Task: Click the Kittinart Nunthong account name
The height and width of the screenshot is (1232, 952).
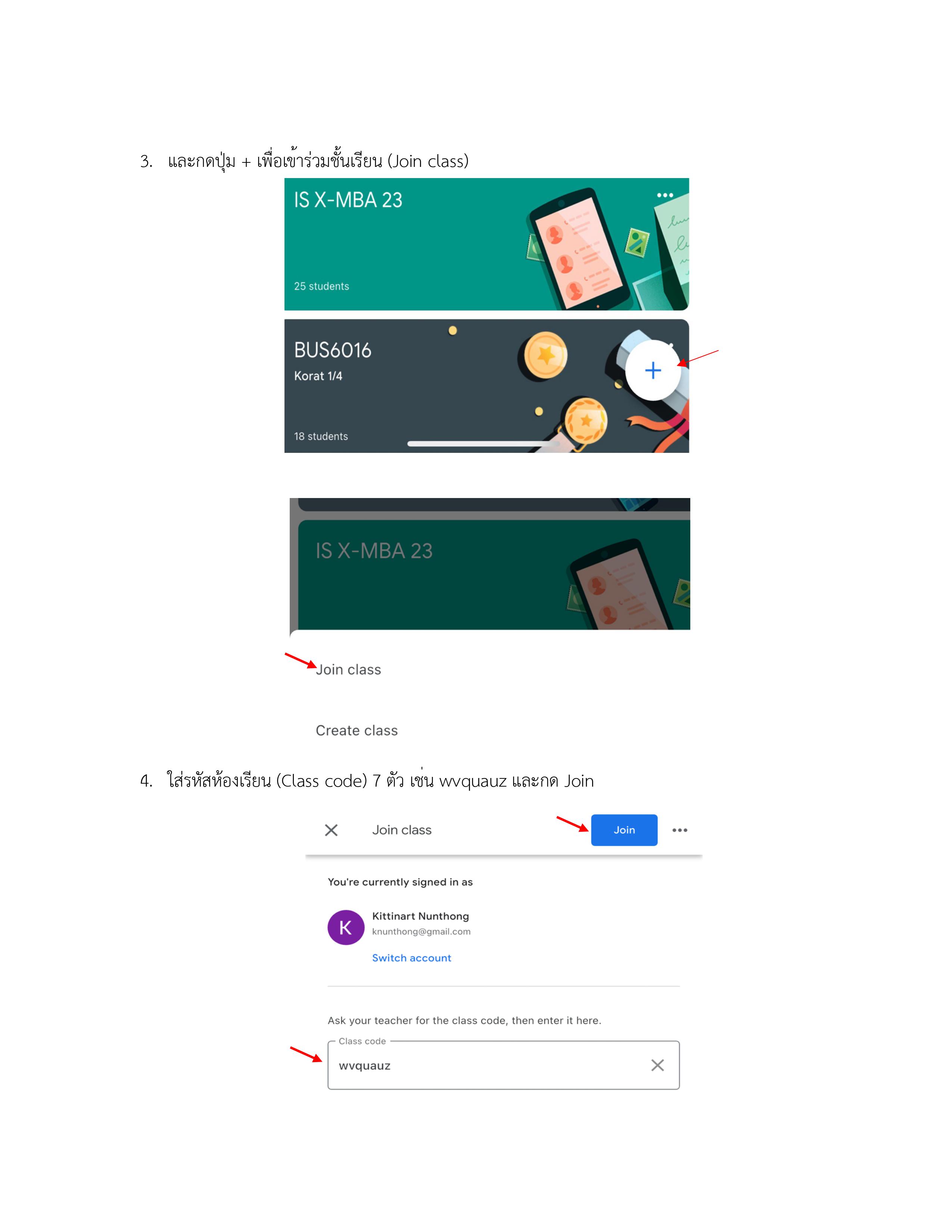Action: tap(420, 916)
